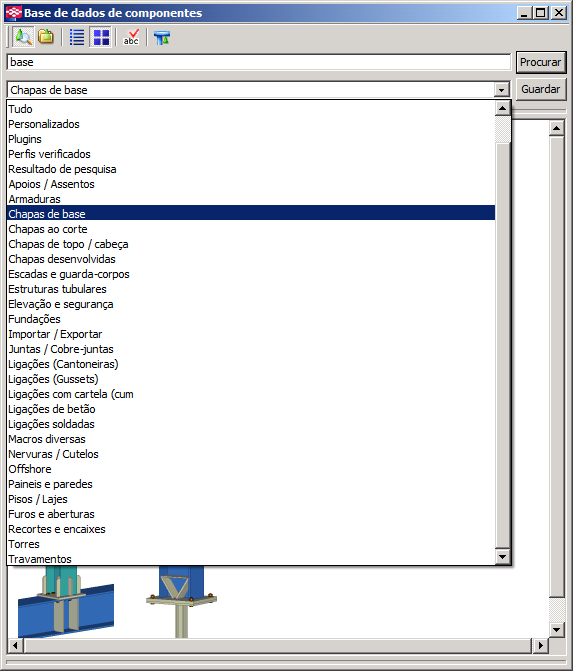Viewport: 573px width, 671px height.
Task: Pick 'Ligações soldadas' category
Action: [251, 424]
